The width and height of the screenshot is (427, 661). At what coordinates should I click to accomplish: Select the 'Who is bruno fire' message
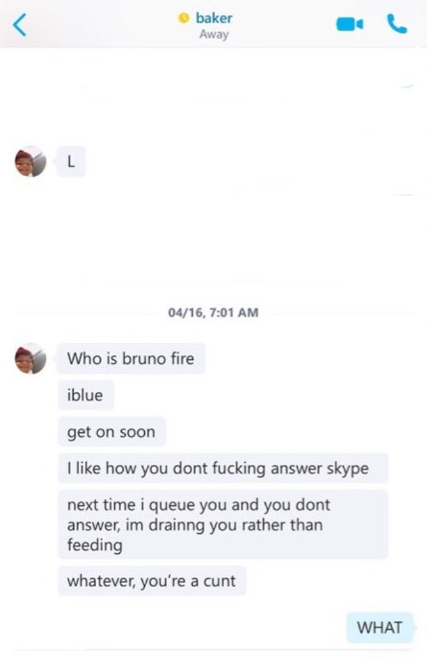tap(131, 358)
